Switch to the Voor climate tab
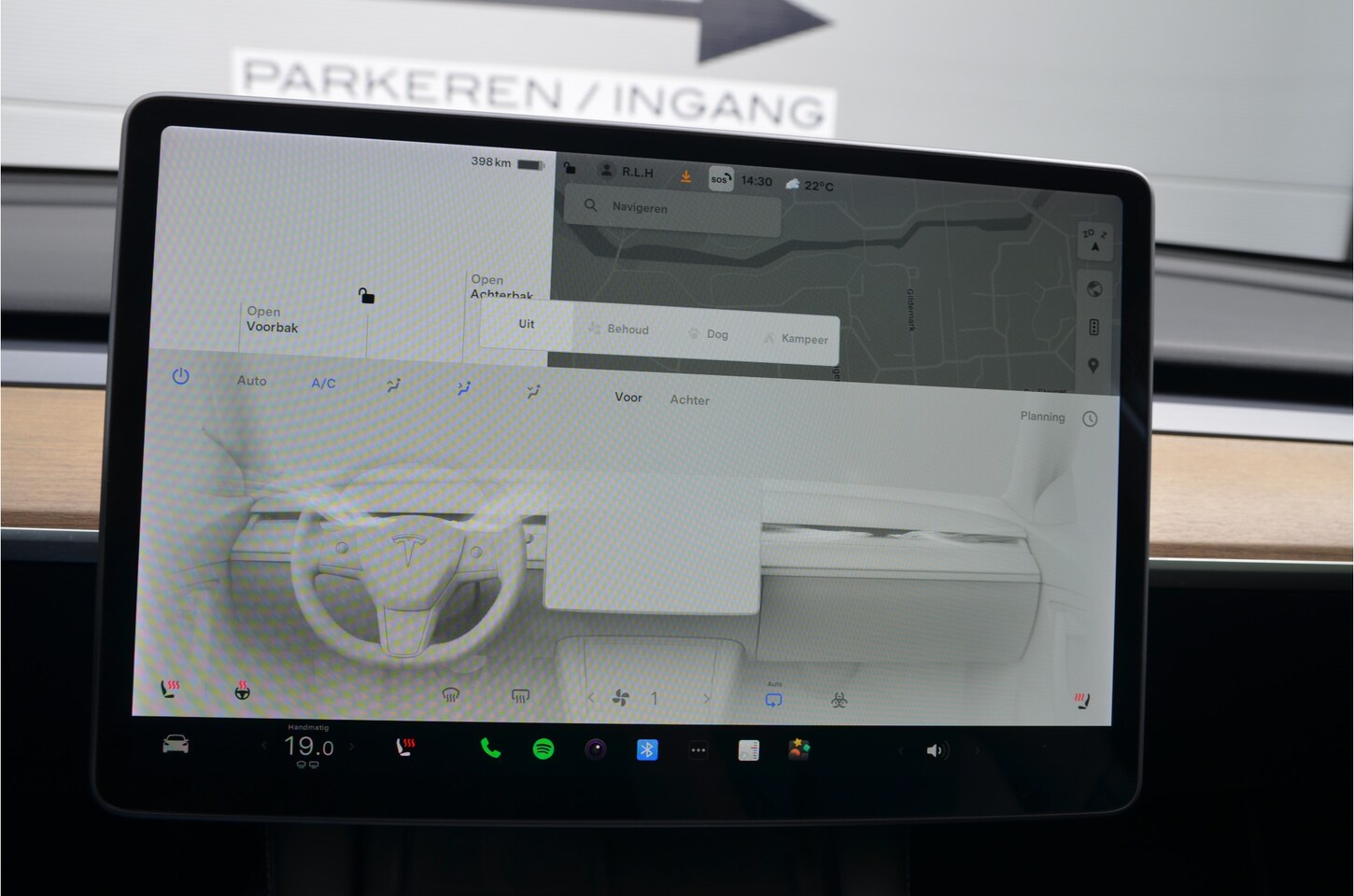The image size is (1354, 896). (x=628, y=397)
